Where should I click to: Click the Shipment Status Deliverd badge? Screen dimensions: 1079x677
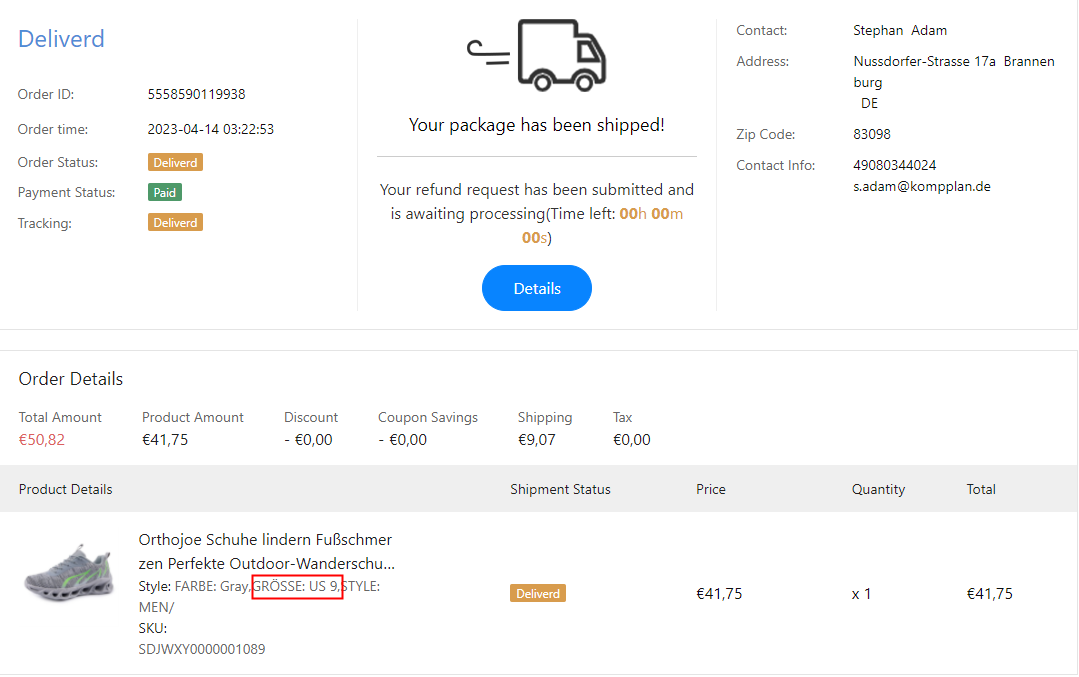click(x=538, y=593)
